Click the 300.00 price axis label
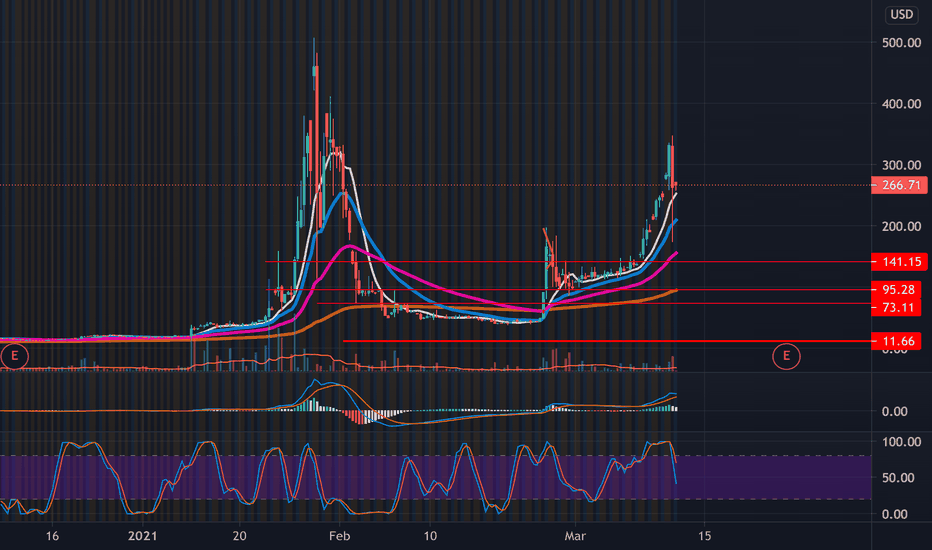932x550 pixels. click(x=902, y=165)
